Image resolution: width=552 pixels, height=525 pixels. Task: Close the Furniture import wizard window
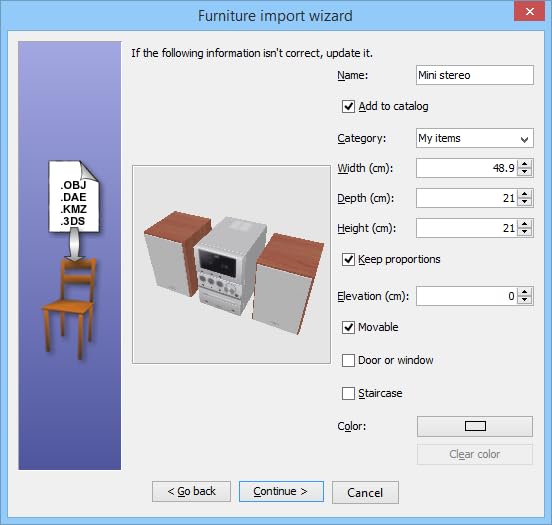pos(529,12)
